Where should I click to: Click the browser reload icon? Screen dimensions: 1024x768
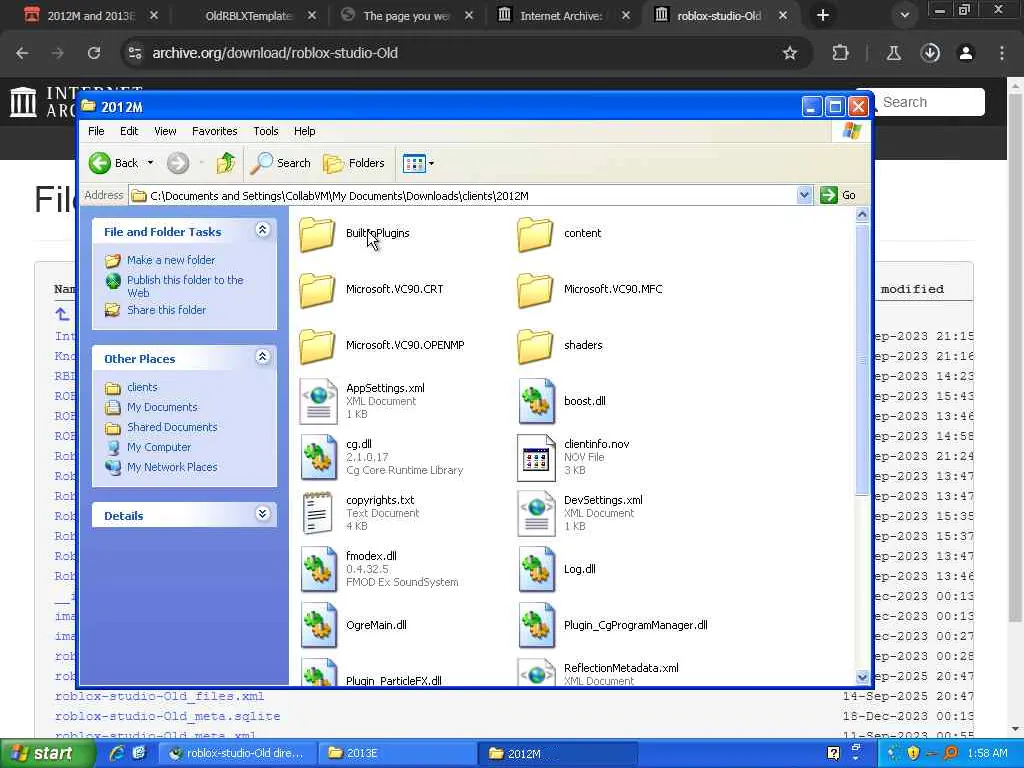94,53
